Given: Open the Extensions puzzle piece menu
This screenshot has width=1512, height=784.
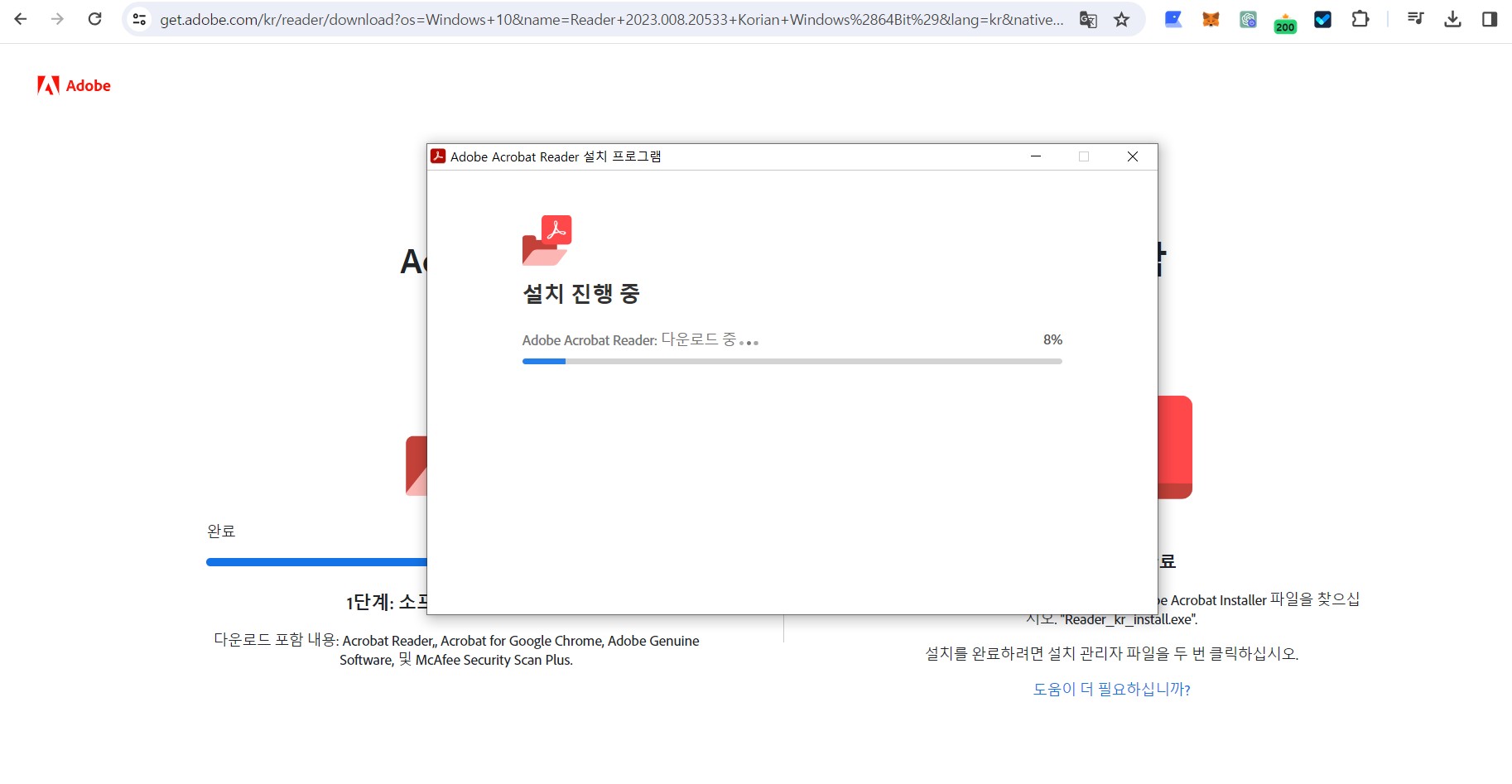Looking at the screenshot, I should click(1360, 19).
